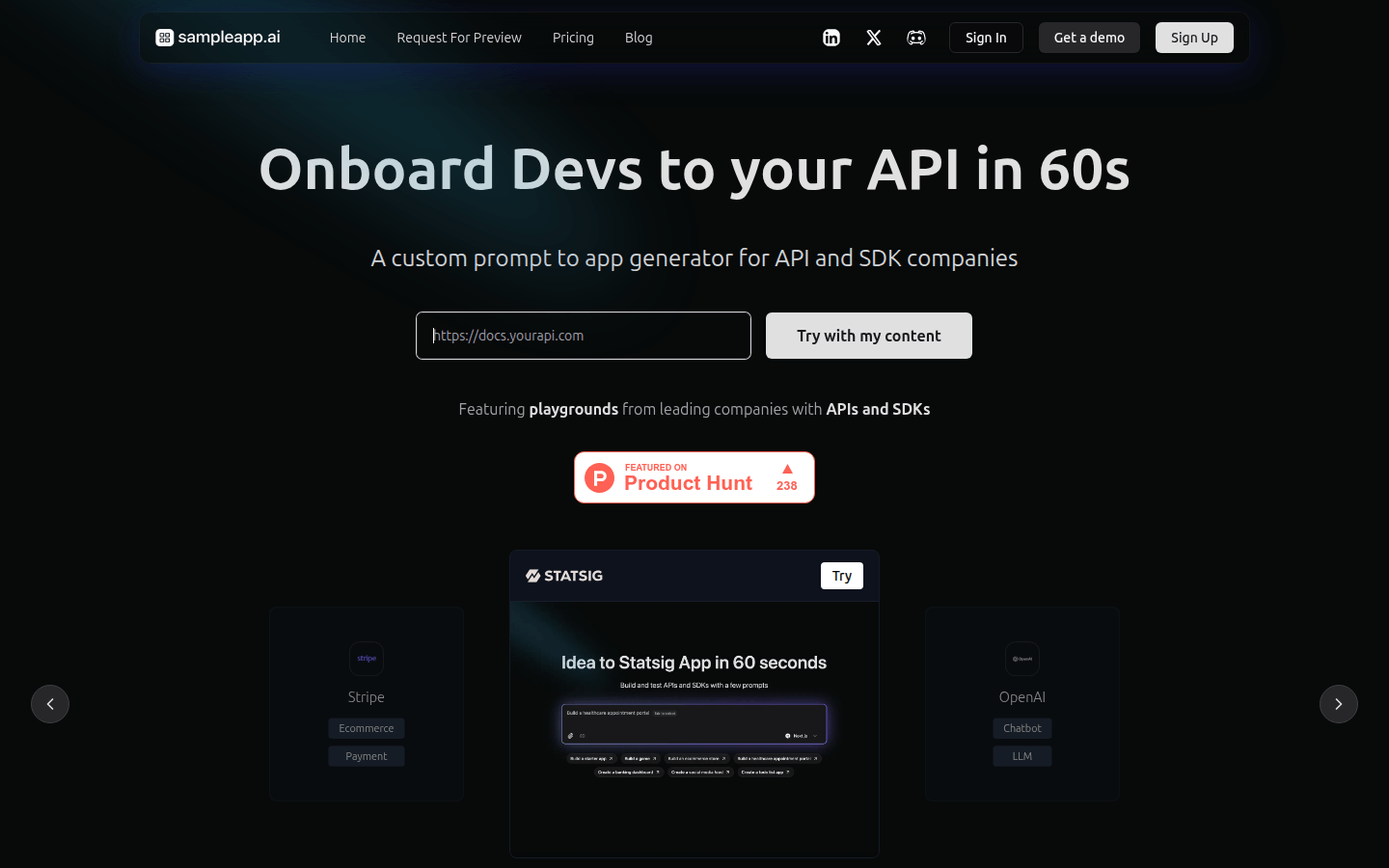The height and width of the screenshot is (868, 1389).
Task: Open the LinkedIn social icon
Action: pyautogui.click(x=831, y=38)
